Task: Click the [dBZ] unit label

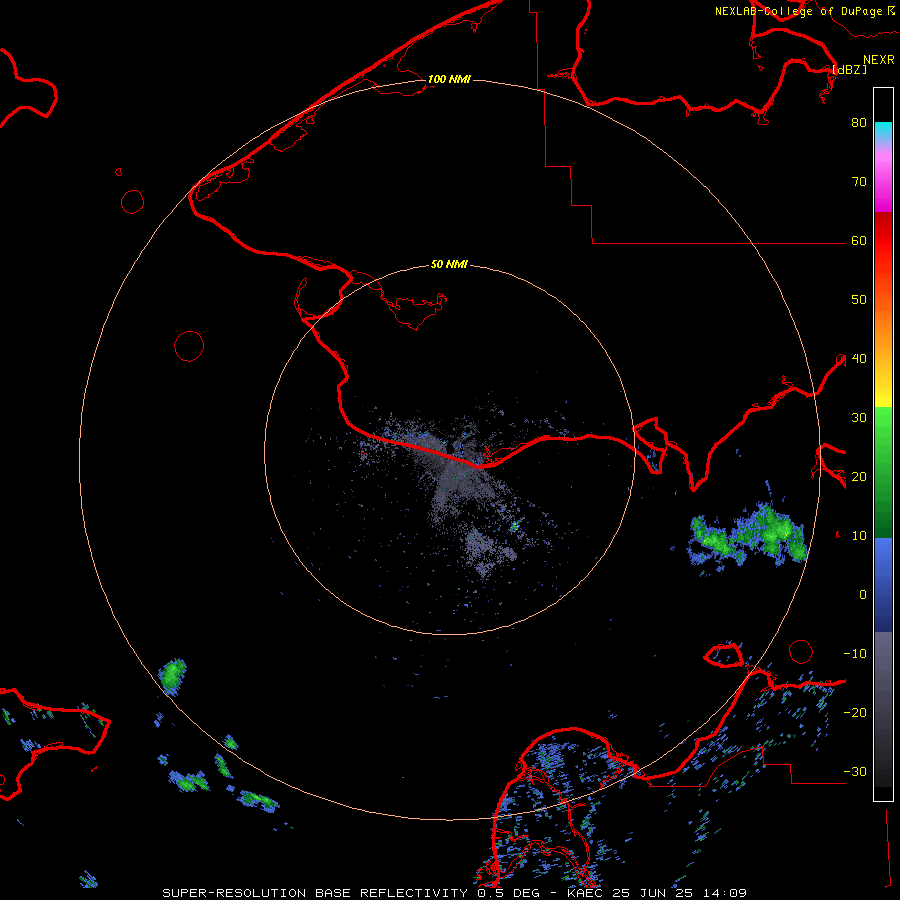Action: 849,69
